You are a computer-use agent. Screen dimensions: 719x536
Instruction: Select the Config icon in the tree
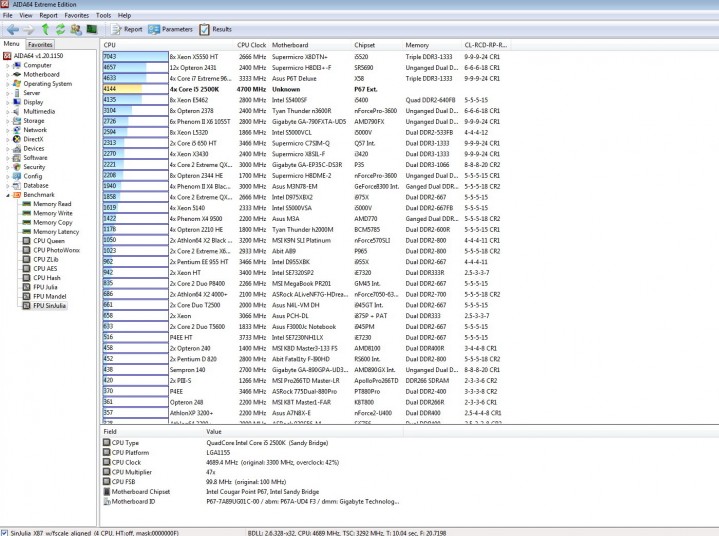coord(17,176)
